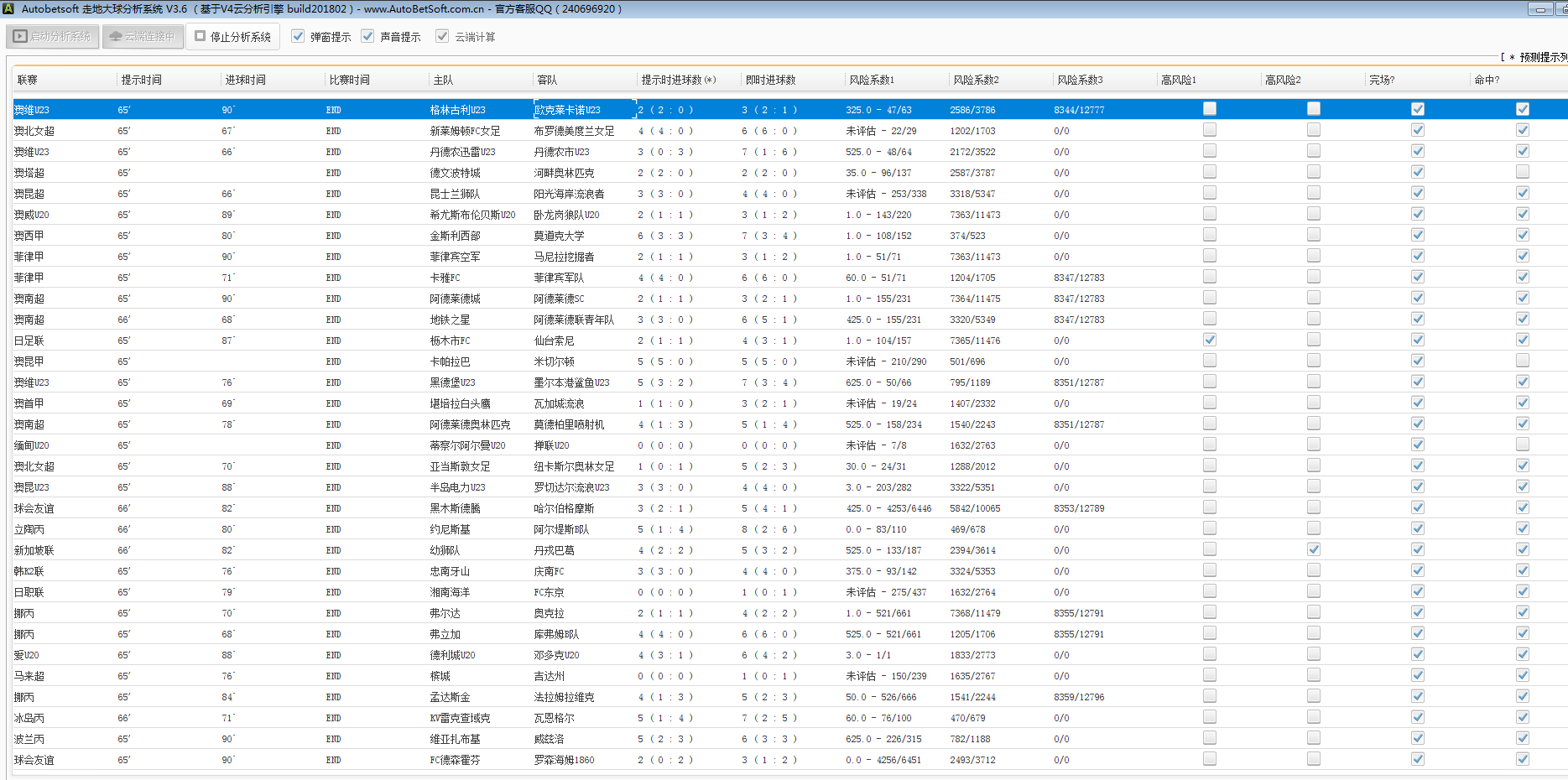Click the cloud icon on 云端连接中
Screen dimensions: 1568x780
116,37
